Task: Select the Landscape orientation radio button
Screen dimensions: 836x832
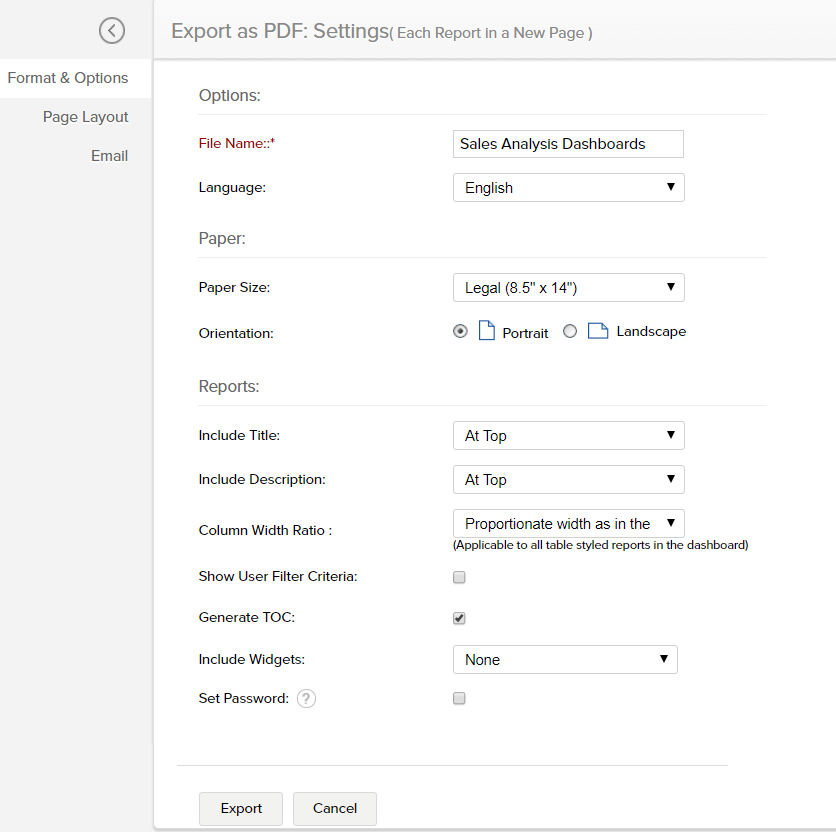Action: (570, 331)
